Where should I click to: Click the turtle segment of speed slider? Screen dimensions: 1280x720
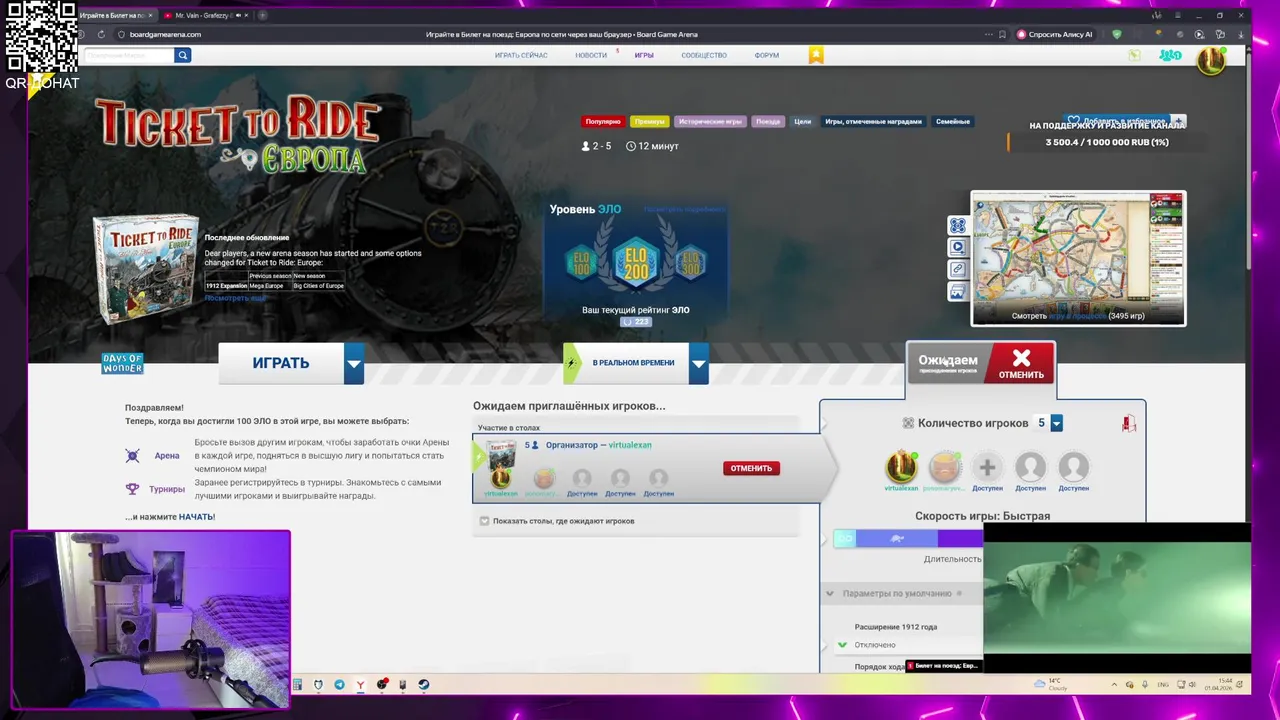[897, 539]
